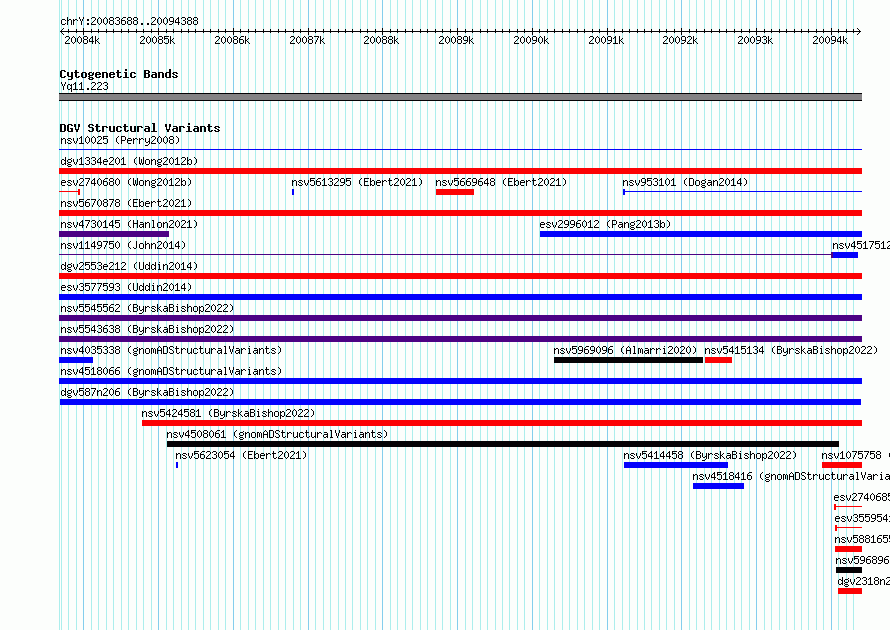Select the nsv5670878 long red bar

pyautogui.click(x=460, y=213)
